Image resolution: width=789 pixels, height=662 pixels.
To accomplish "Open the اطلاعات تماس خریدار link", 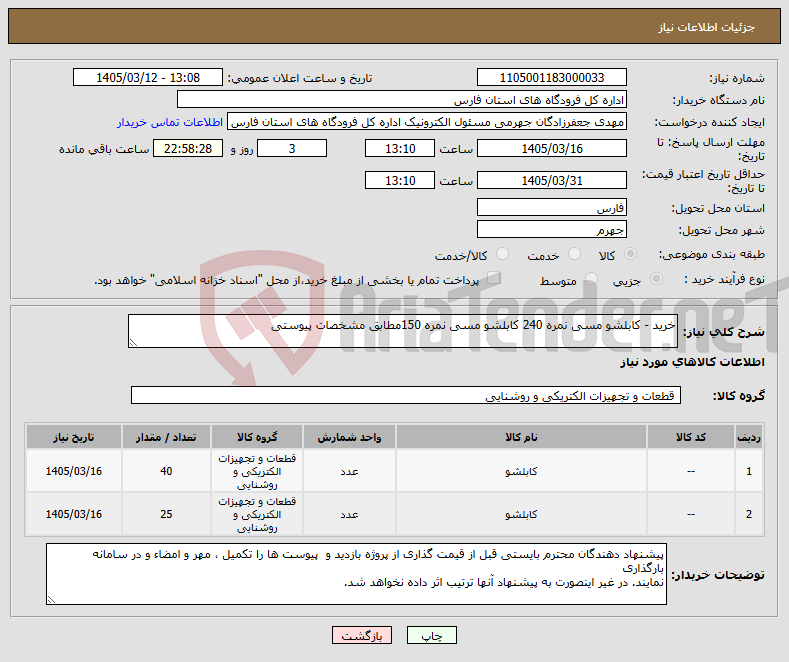I will [170, 122].
